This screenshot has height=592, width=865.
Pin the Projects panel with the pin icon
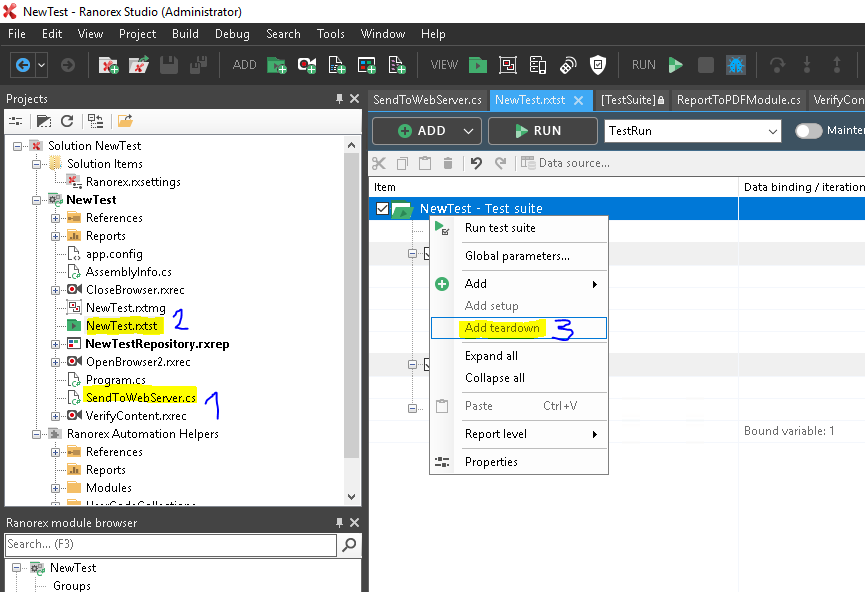coord(339,99)
